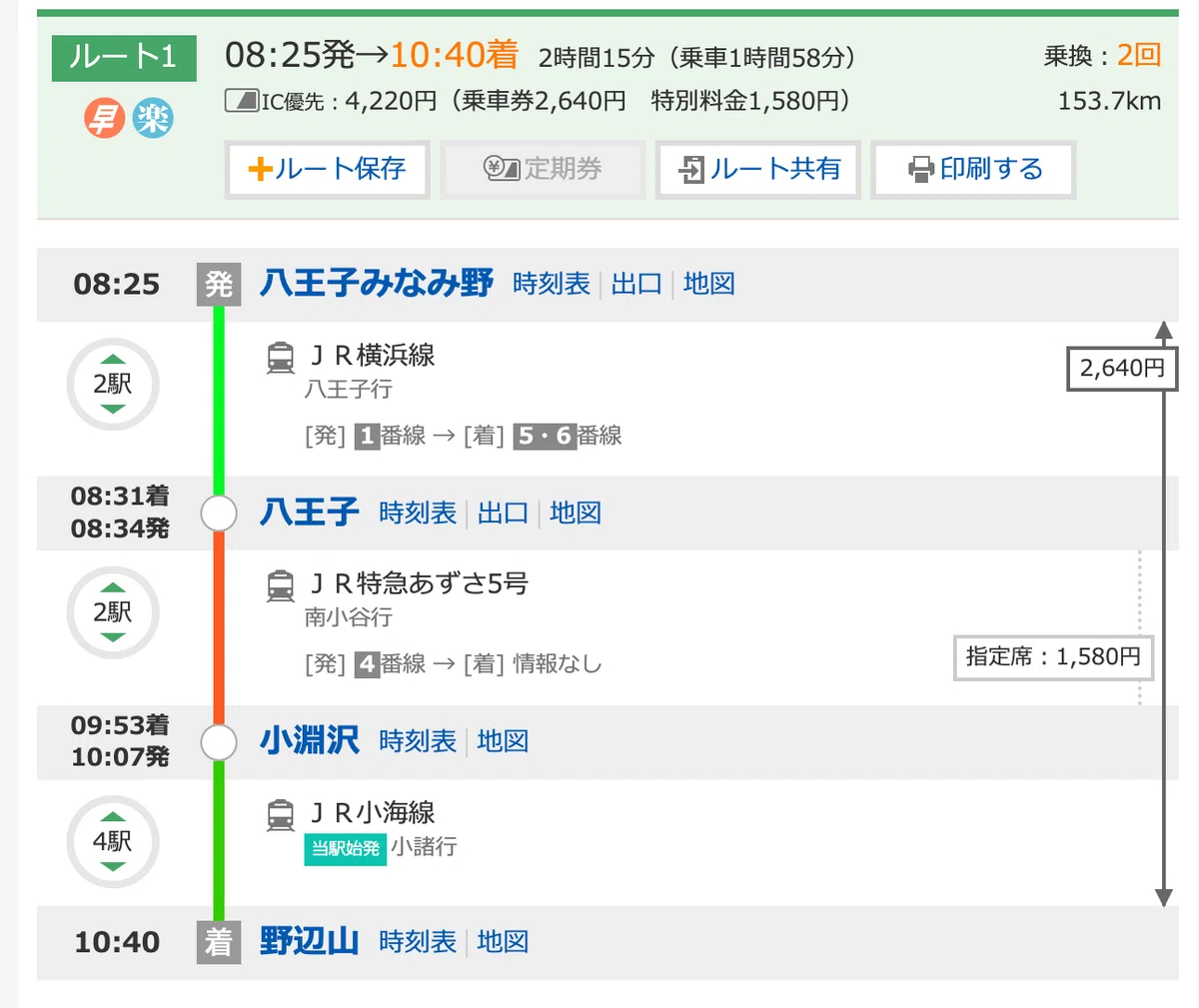The image size is (1199, 1008).
Task: Open 出口 for 八王子みなみ野
Action: pyautogui.click(x=637, y=284)
